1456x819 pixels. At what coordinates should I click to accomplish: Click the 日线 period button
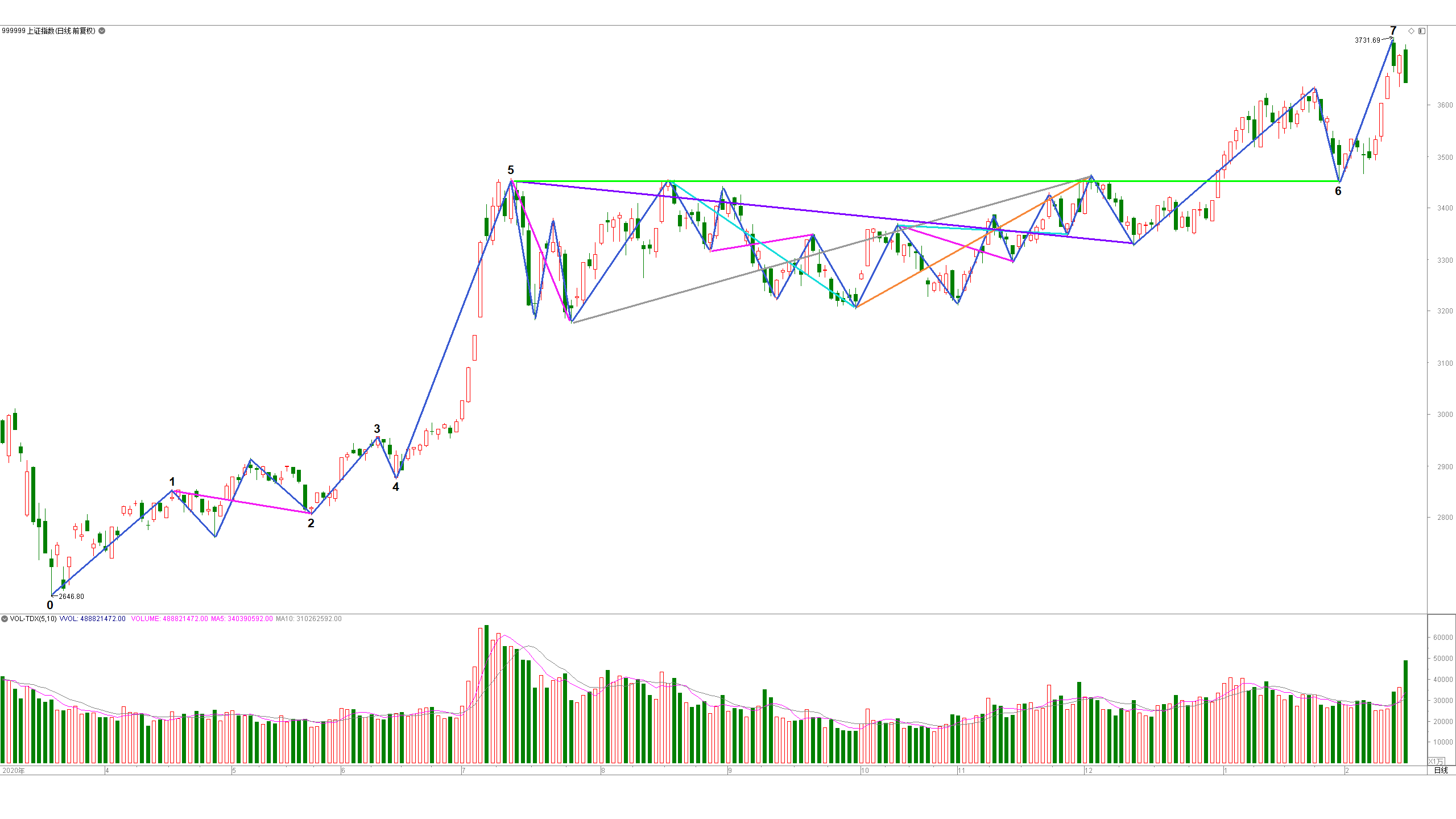pyautogui.click(x=1441, y=770)
